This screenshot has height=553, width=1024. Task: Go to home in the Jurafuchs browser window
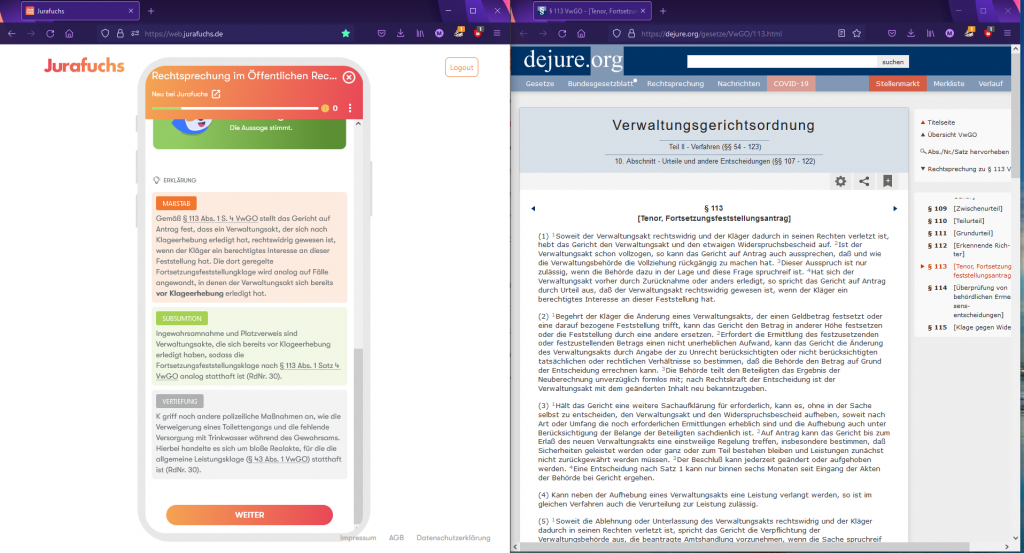[69, 33]
